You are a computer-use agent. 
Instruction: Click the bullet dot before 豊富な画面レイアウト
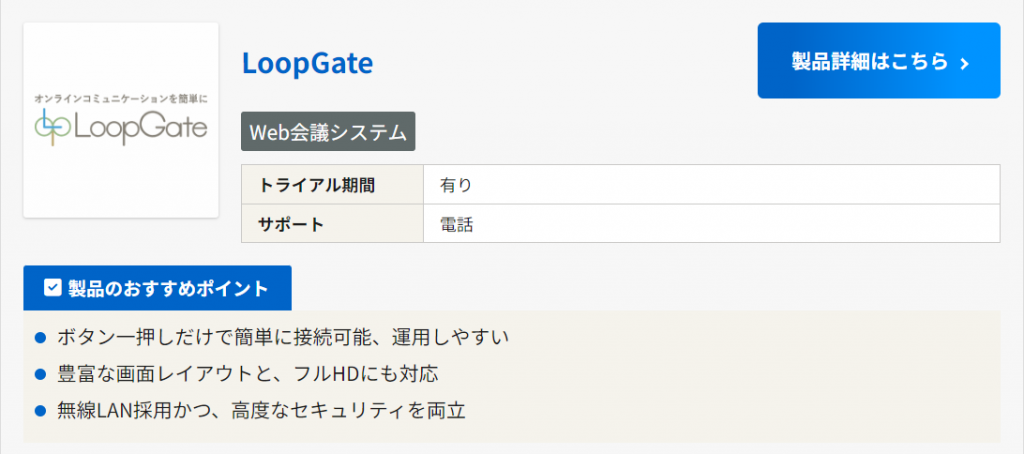41,375
